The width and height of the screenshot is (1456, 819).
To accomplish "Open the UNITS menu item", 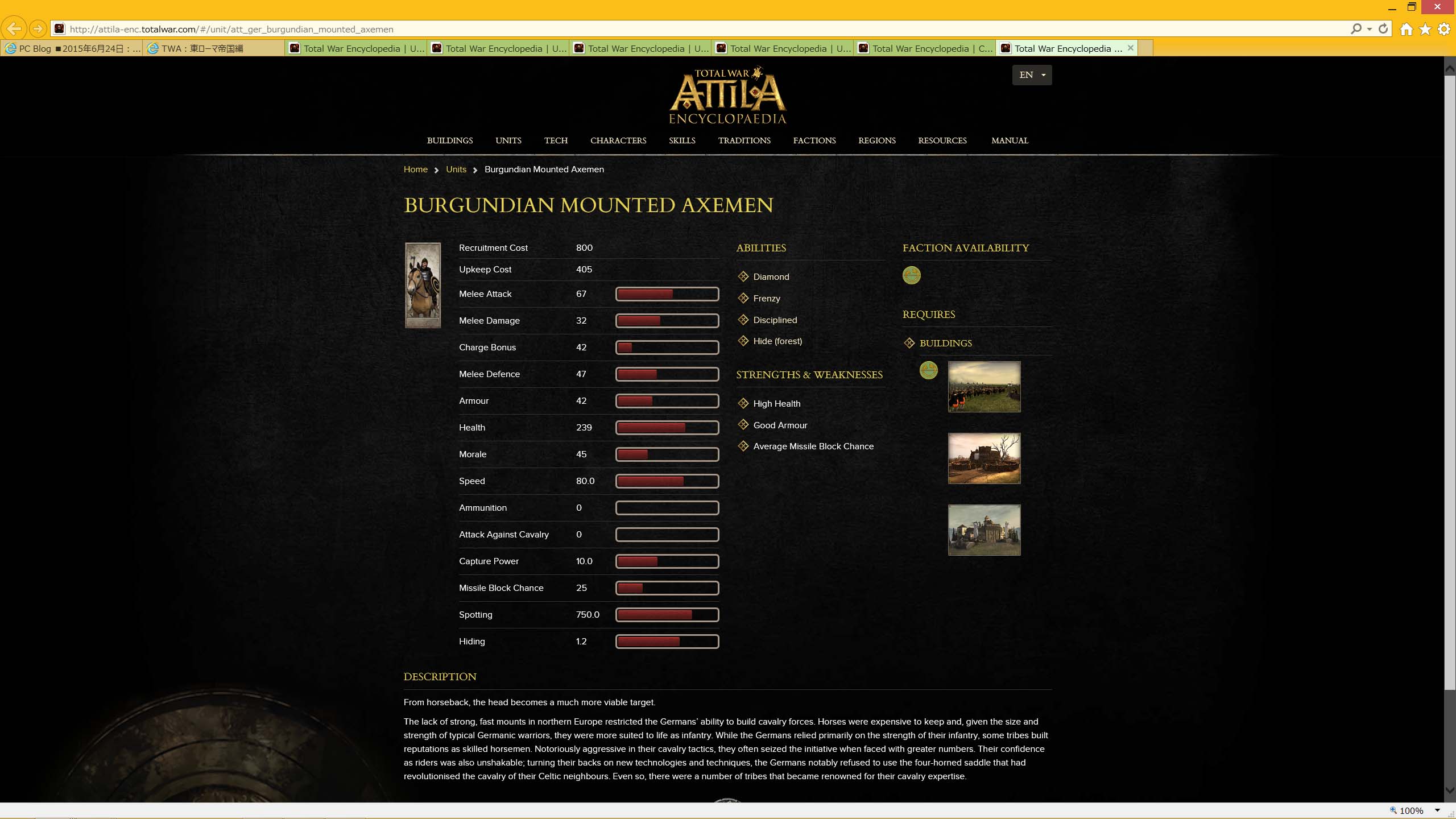I will (x=508, y=140).
